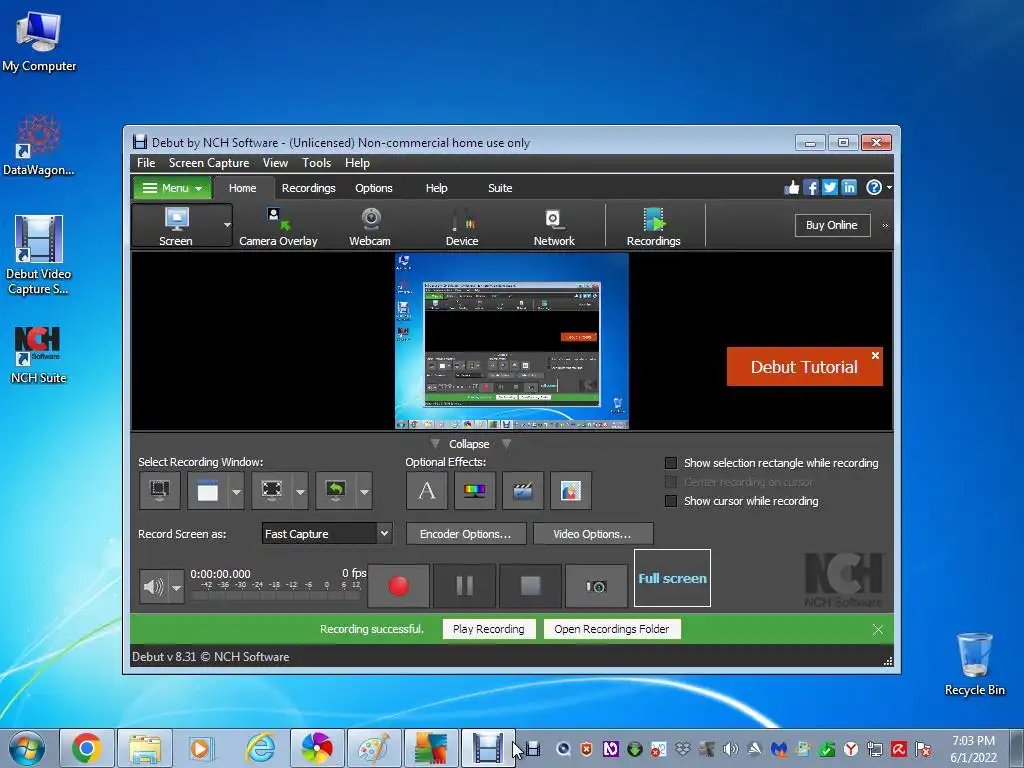The width and height of the screenshot is (1024, 768).
Task: Enable Show selection rectangle while recording
Action: (671, 463)
